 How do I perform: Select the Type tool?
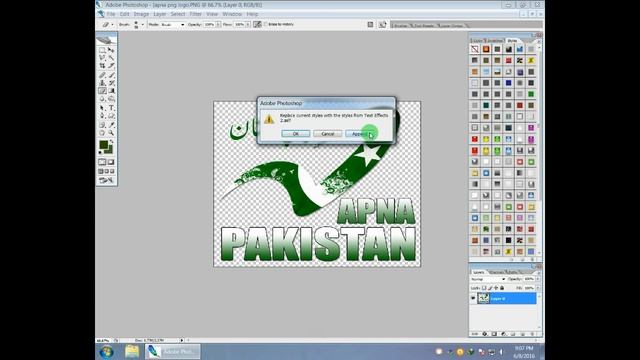coord(111,108)
